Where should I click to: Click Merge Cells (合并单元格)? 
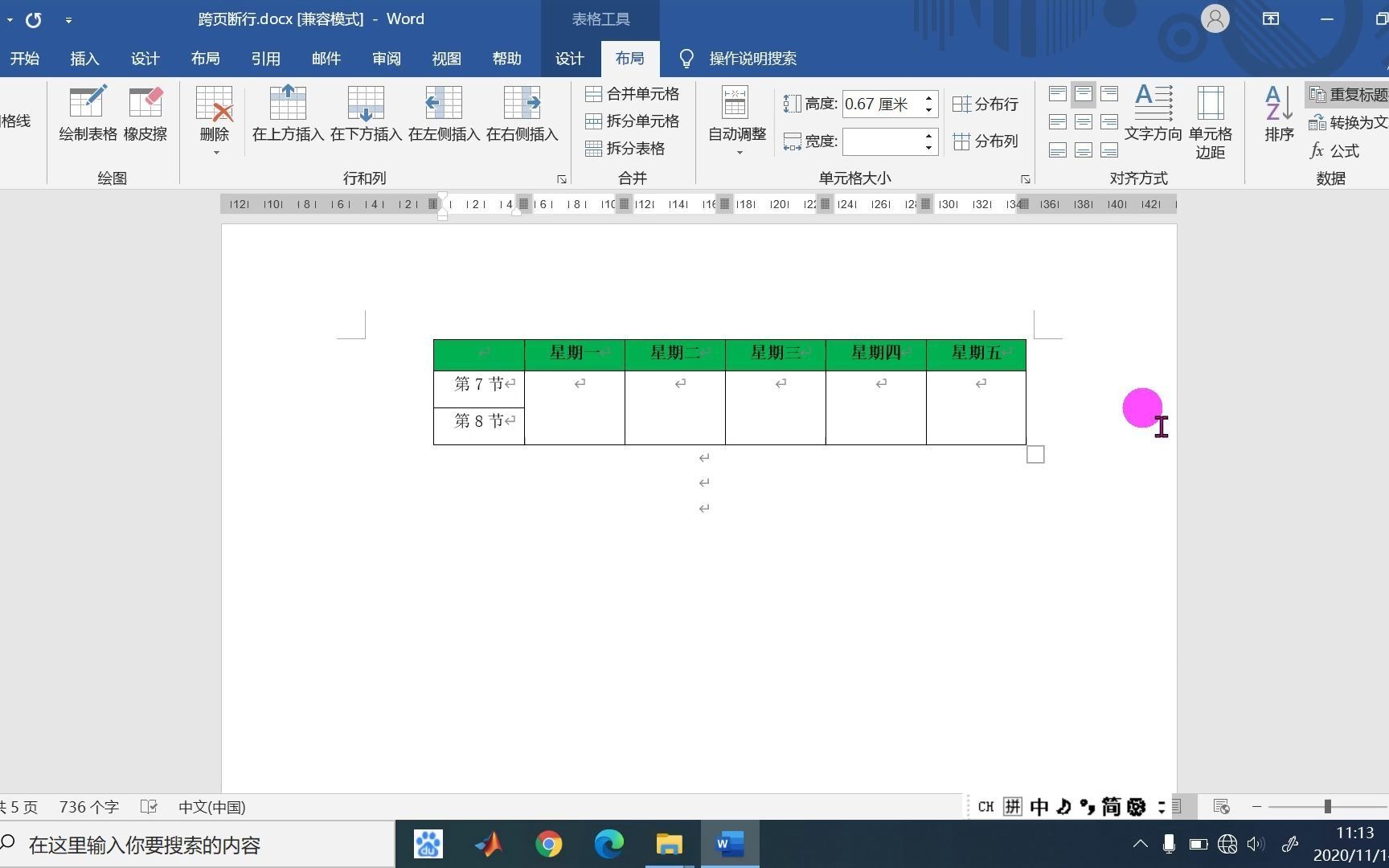tap(632, 94)
